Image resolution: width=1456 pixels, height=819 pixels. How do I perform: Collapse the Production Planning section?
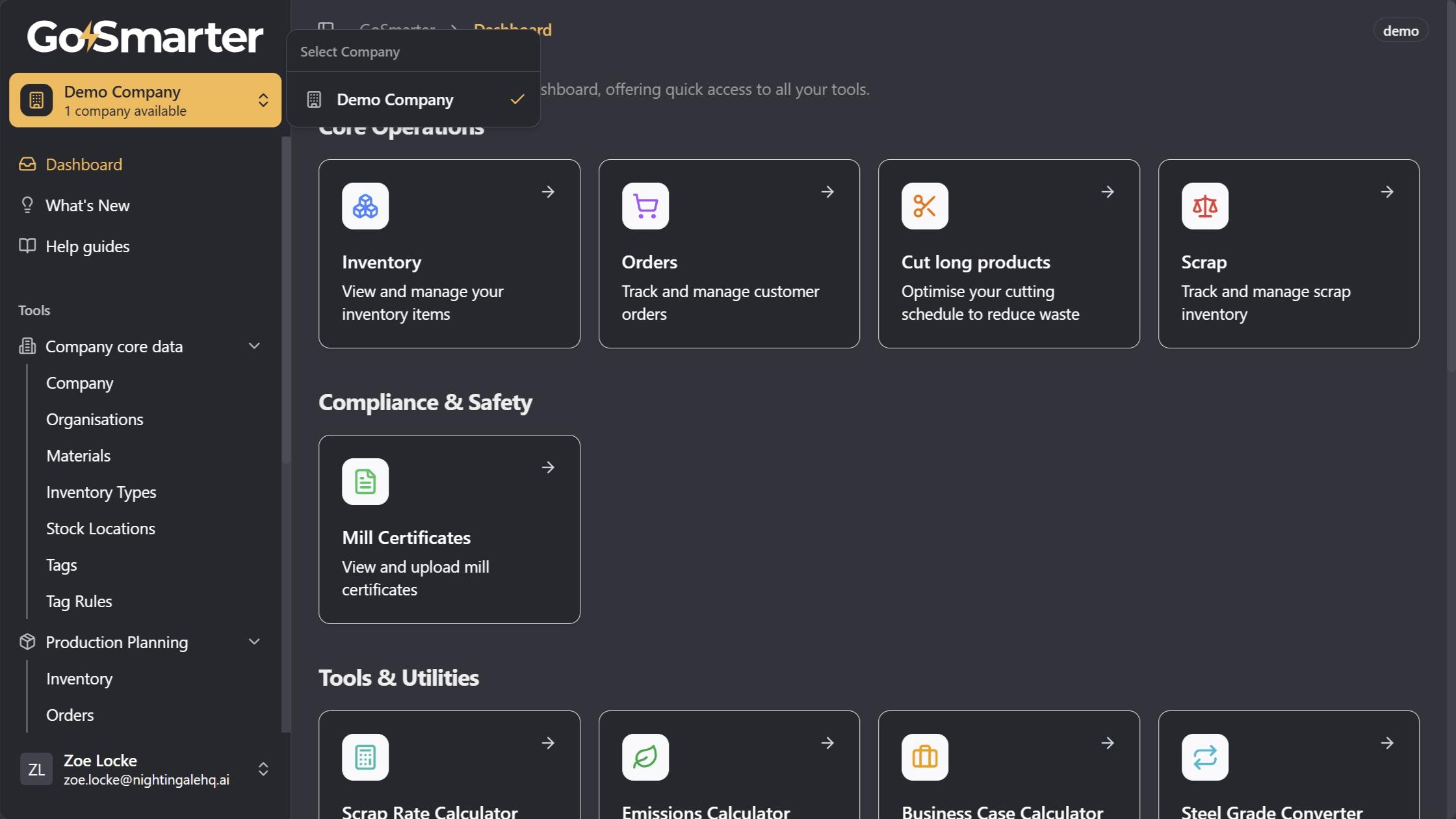[x=254, y=642]
